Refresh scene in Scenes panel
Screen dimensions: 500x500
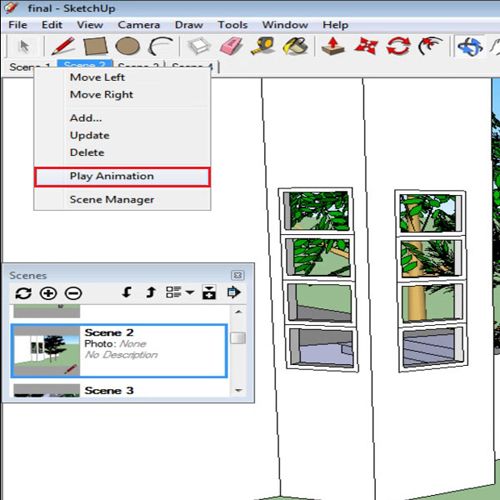point(23,293)
